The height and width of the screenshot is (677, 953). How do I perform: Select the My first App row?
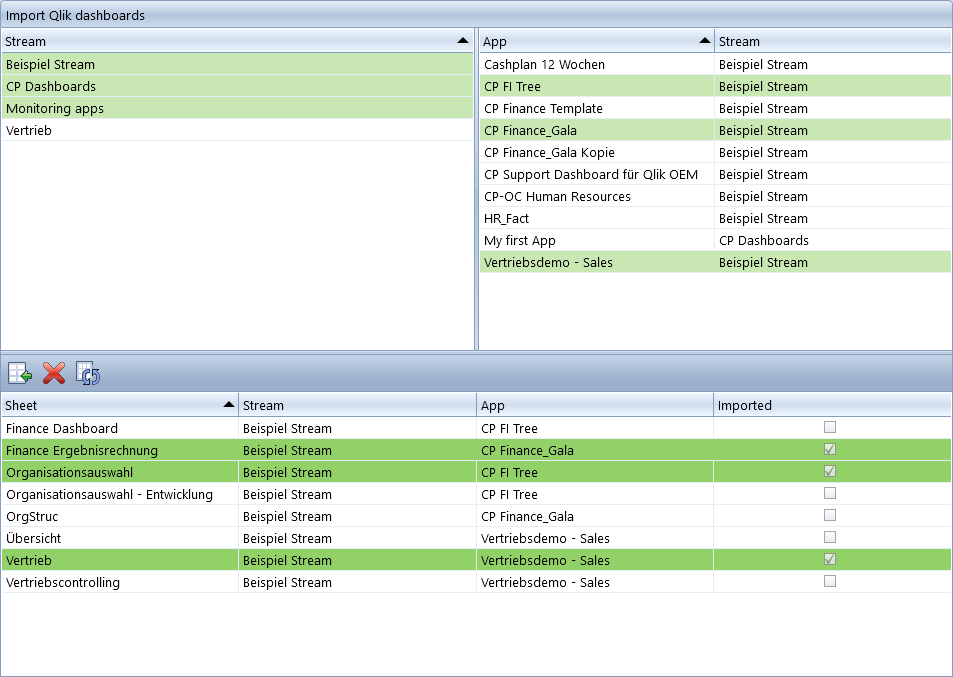(715, 240)
